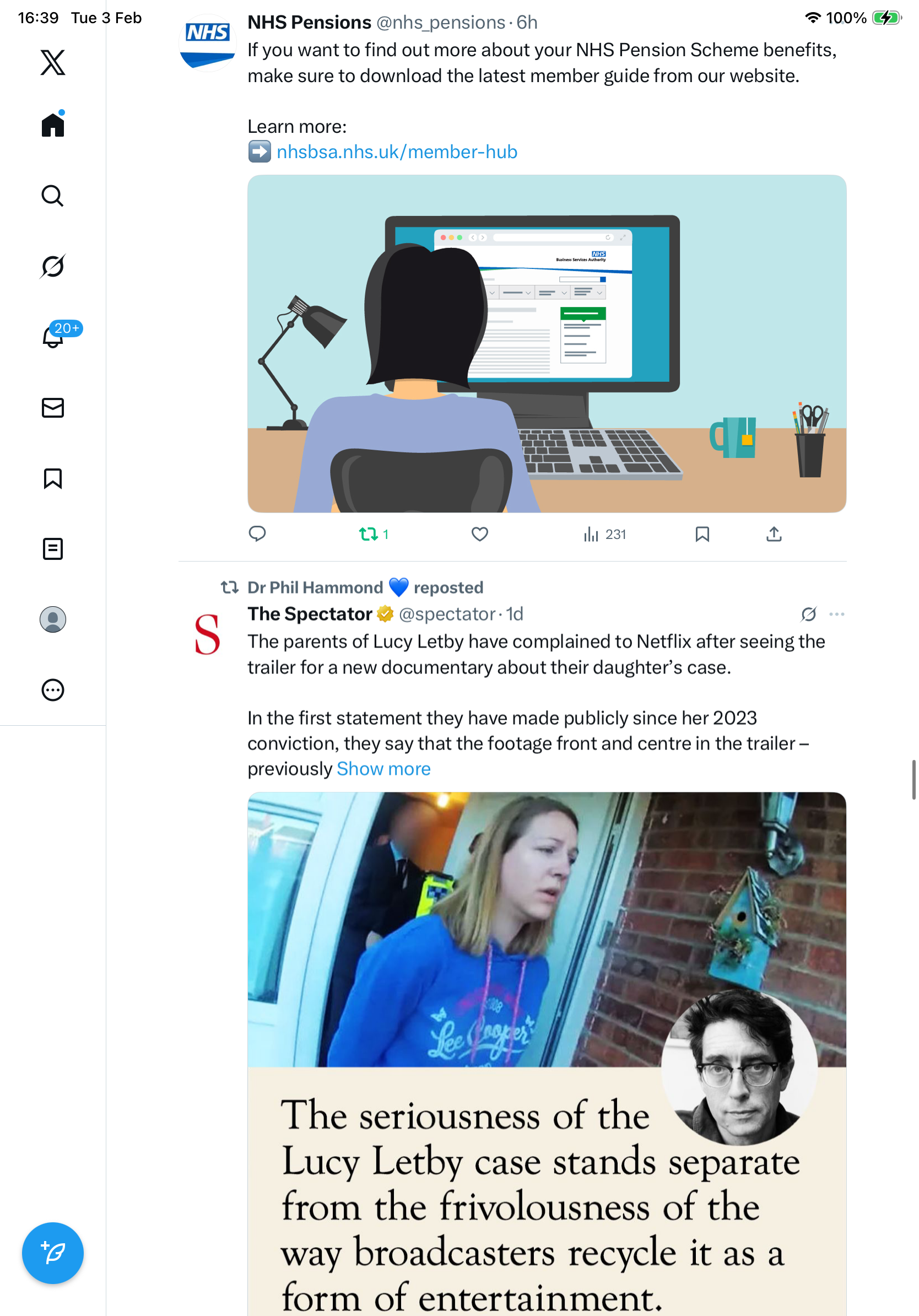The image size is (919, 1316).
Task: Open the nhsbsa.nhs.uk/member-hub link
Action: (x=397, y=152)
